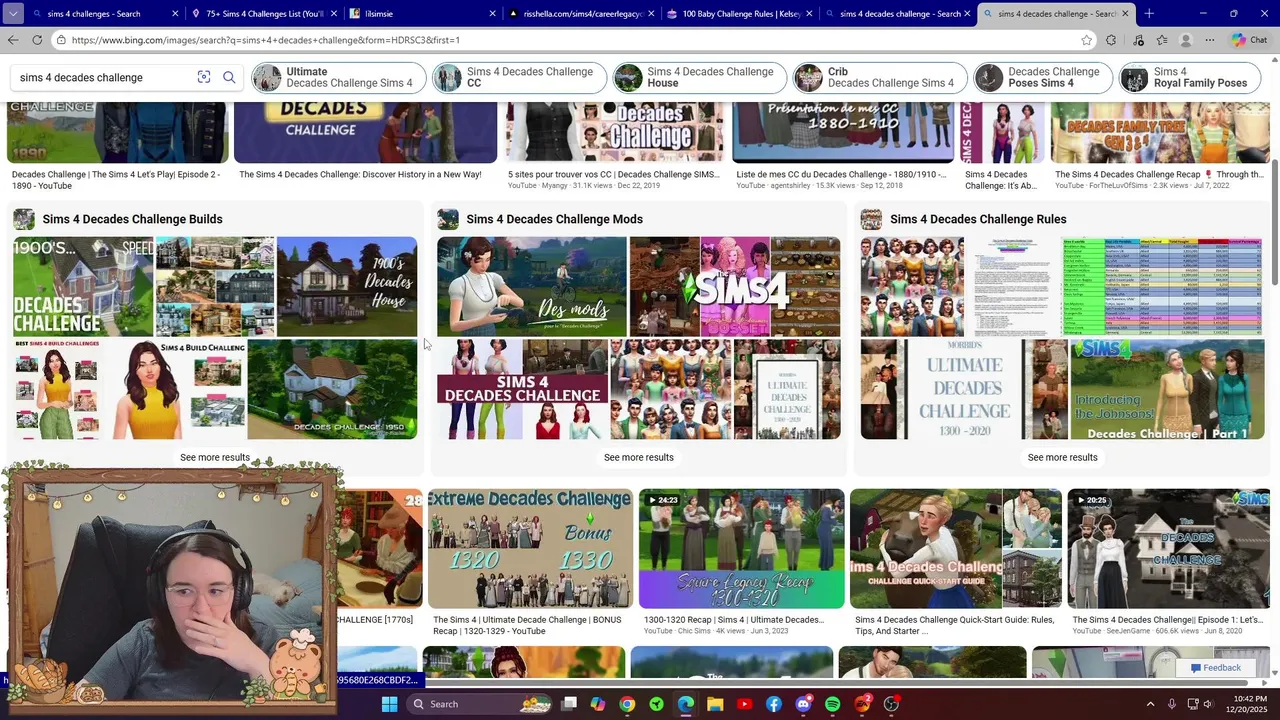Open the 'Des mods' Decades Challenge thumbnail
The image size is (1280, 720).
pyautogui.click(x=532, y=286)
